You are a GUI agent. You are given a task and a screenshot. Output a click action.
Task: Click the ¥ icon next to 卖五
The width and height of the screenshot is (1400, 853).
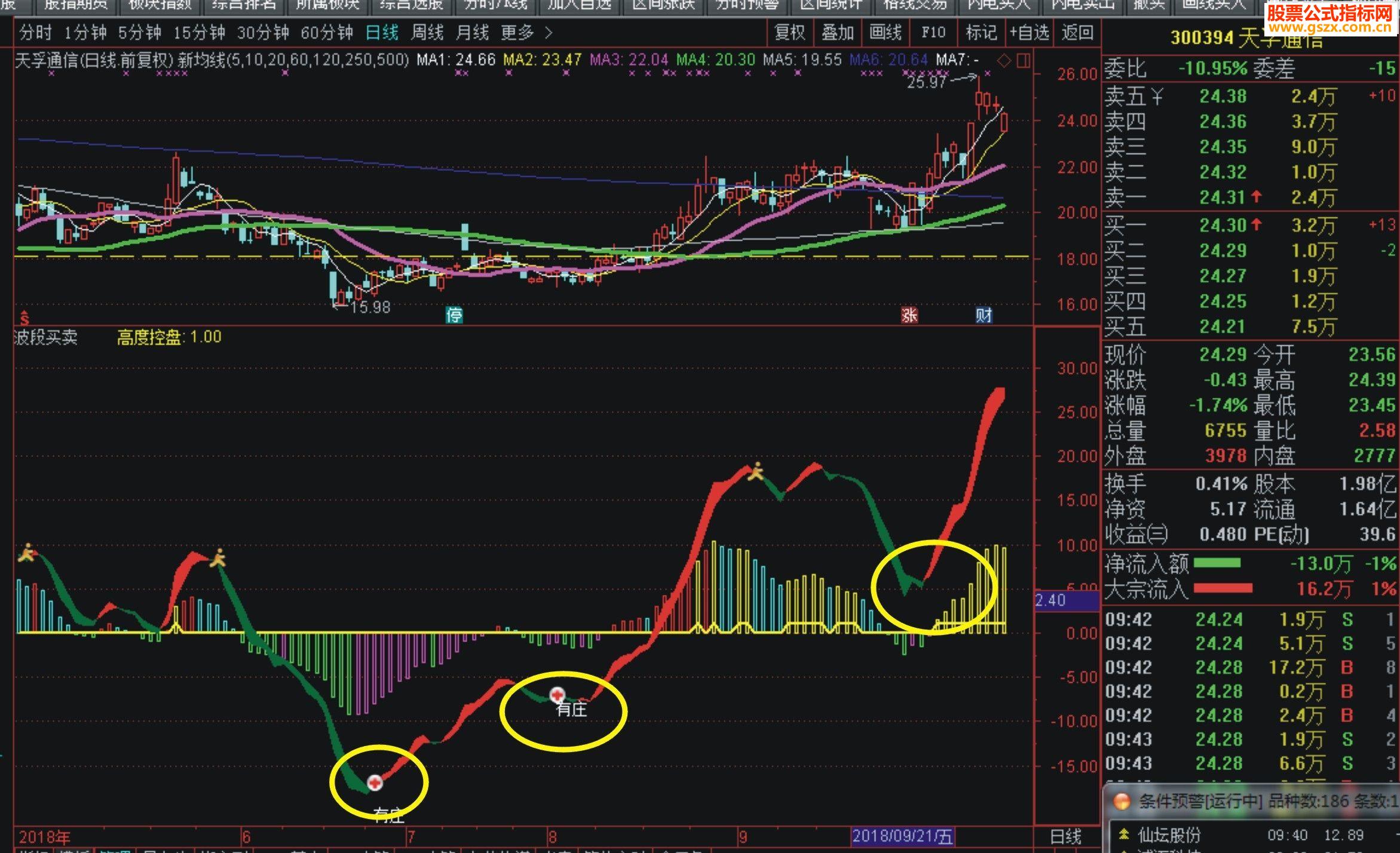coord(1157,96)
